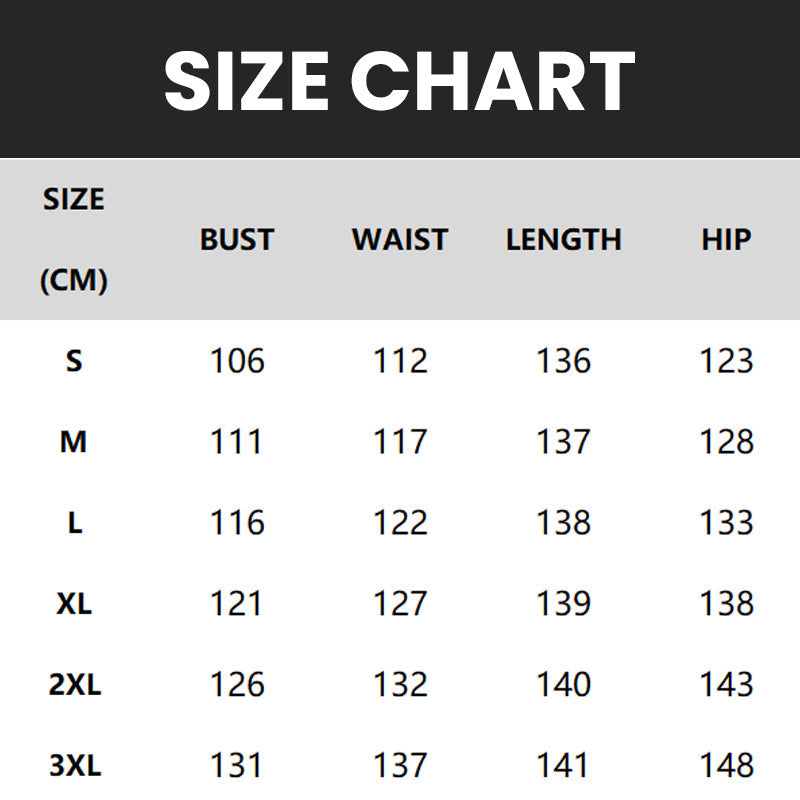Select the SIZE (CM) header cell
This screenshot has width=800, height=800.
74,240
